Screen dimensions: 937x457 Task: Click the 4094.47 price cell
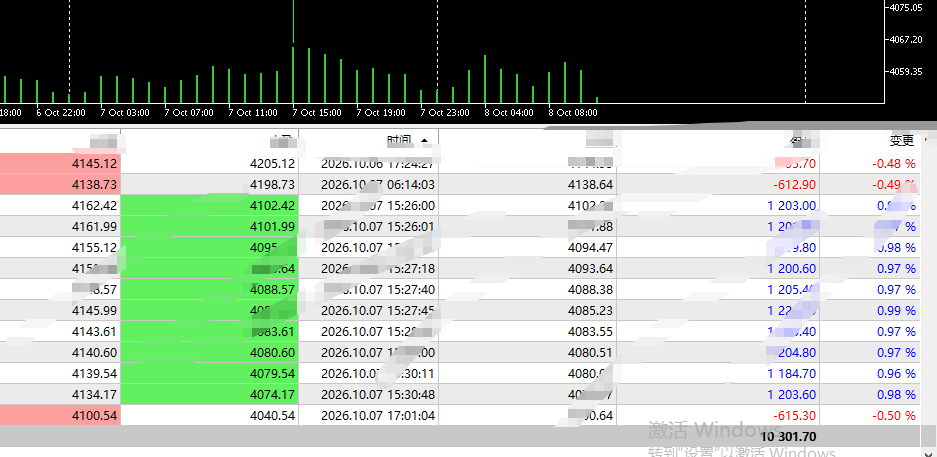[590, 247]
